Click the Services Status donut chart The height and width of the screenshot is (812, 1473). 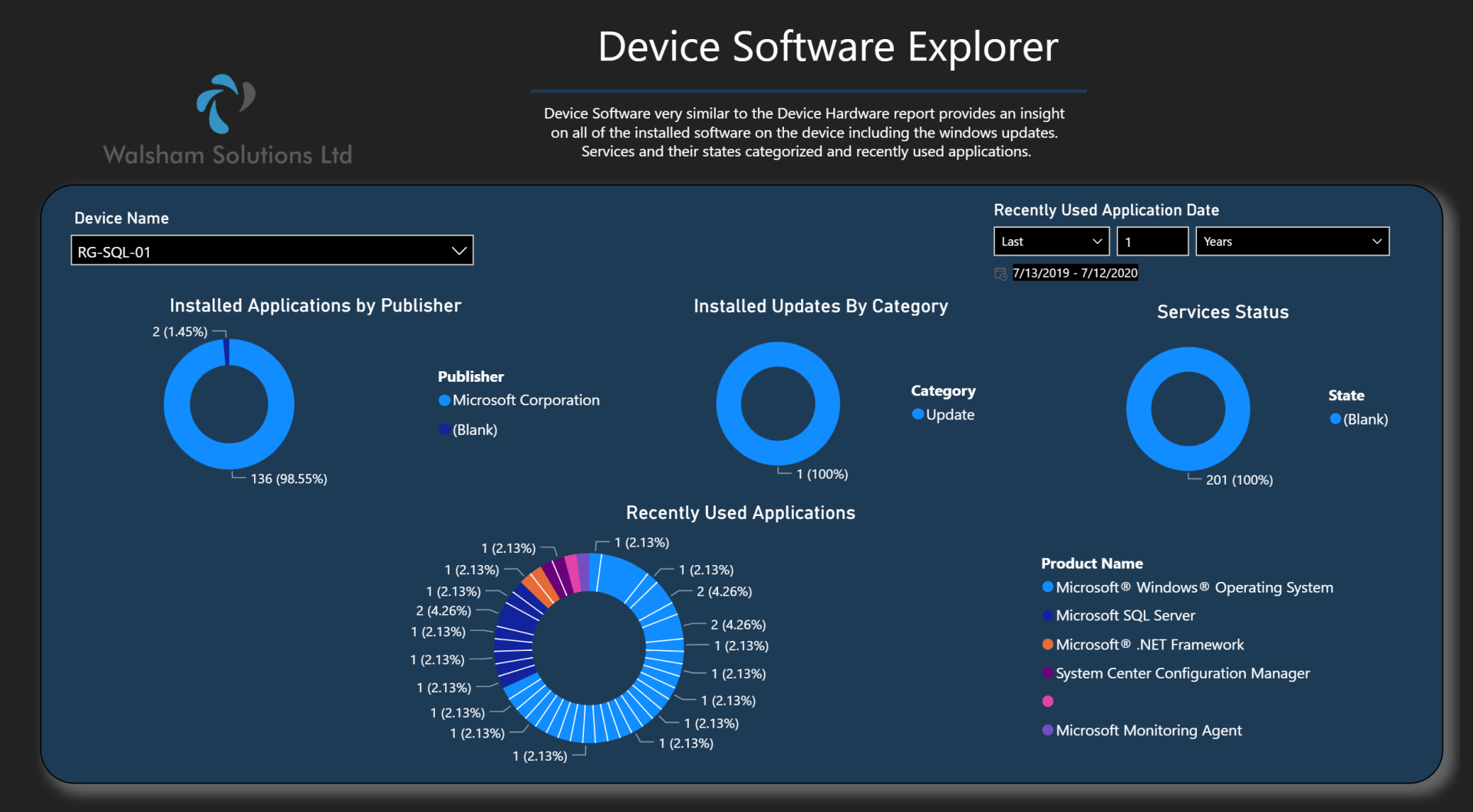1188,409
